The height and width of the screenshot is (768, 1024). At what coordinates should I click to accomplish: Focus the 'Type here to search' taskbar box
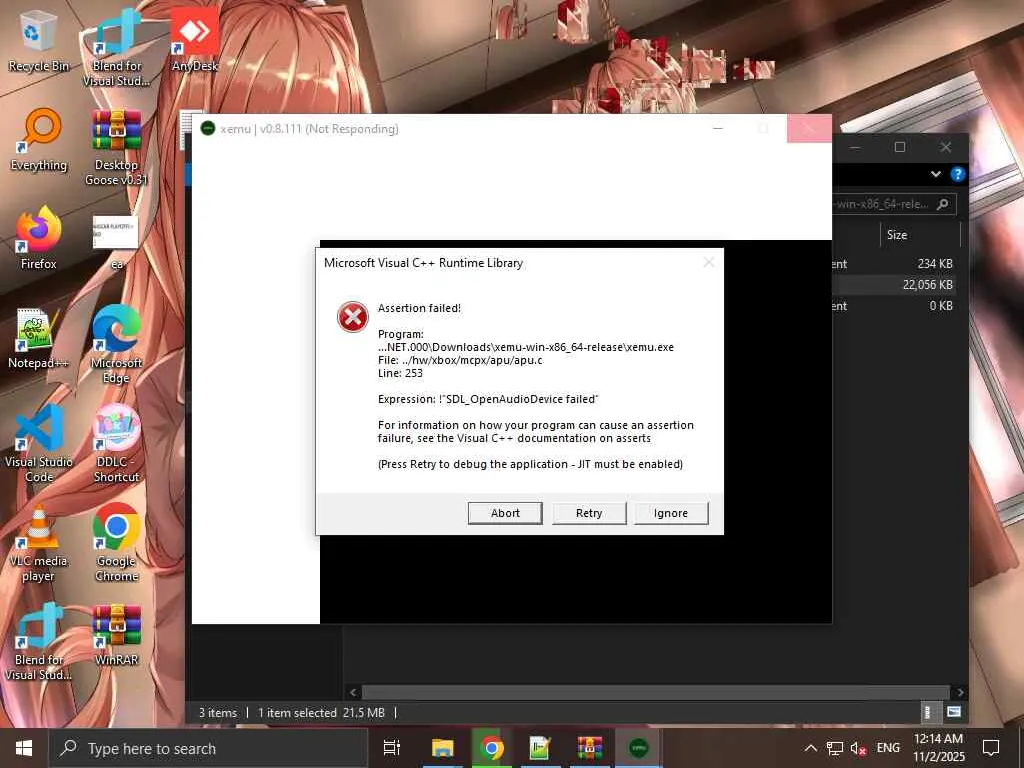[208, 748]
